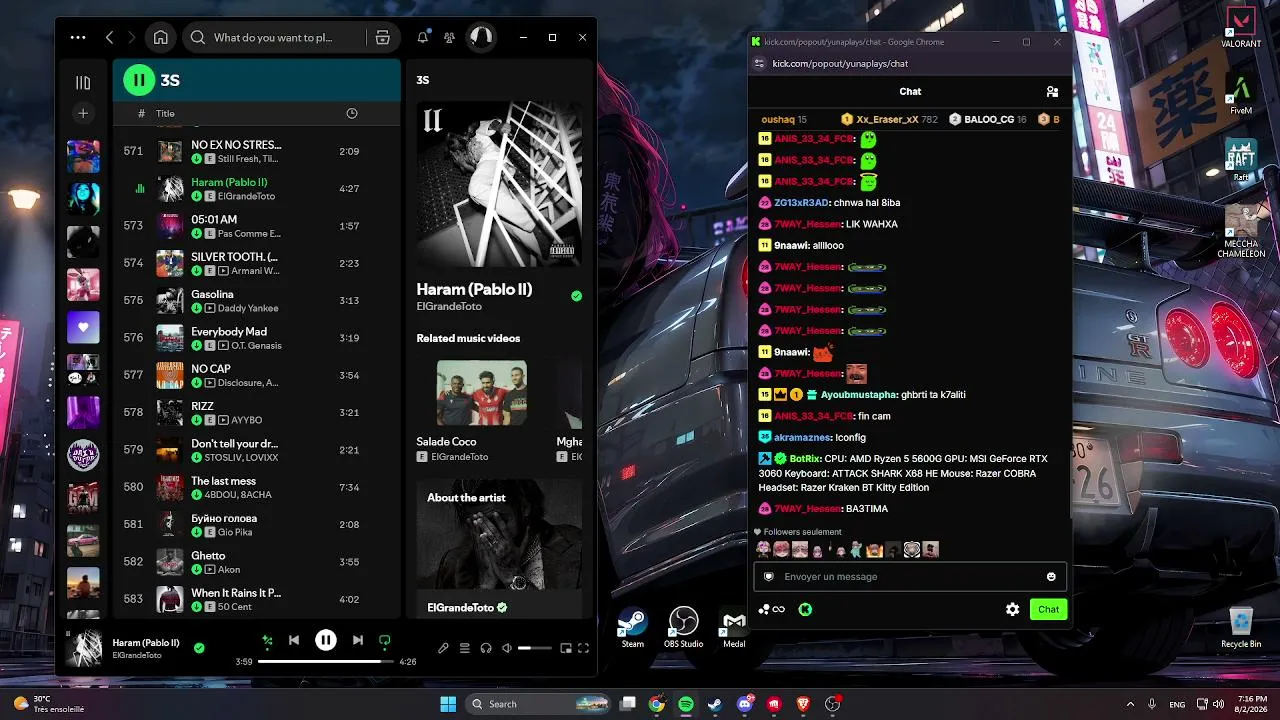Toggle repeat mode

tap(385, 640)
